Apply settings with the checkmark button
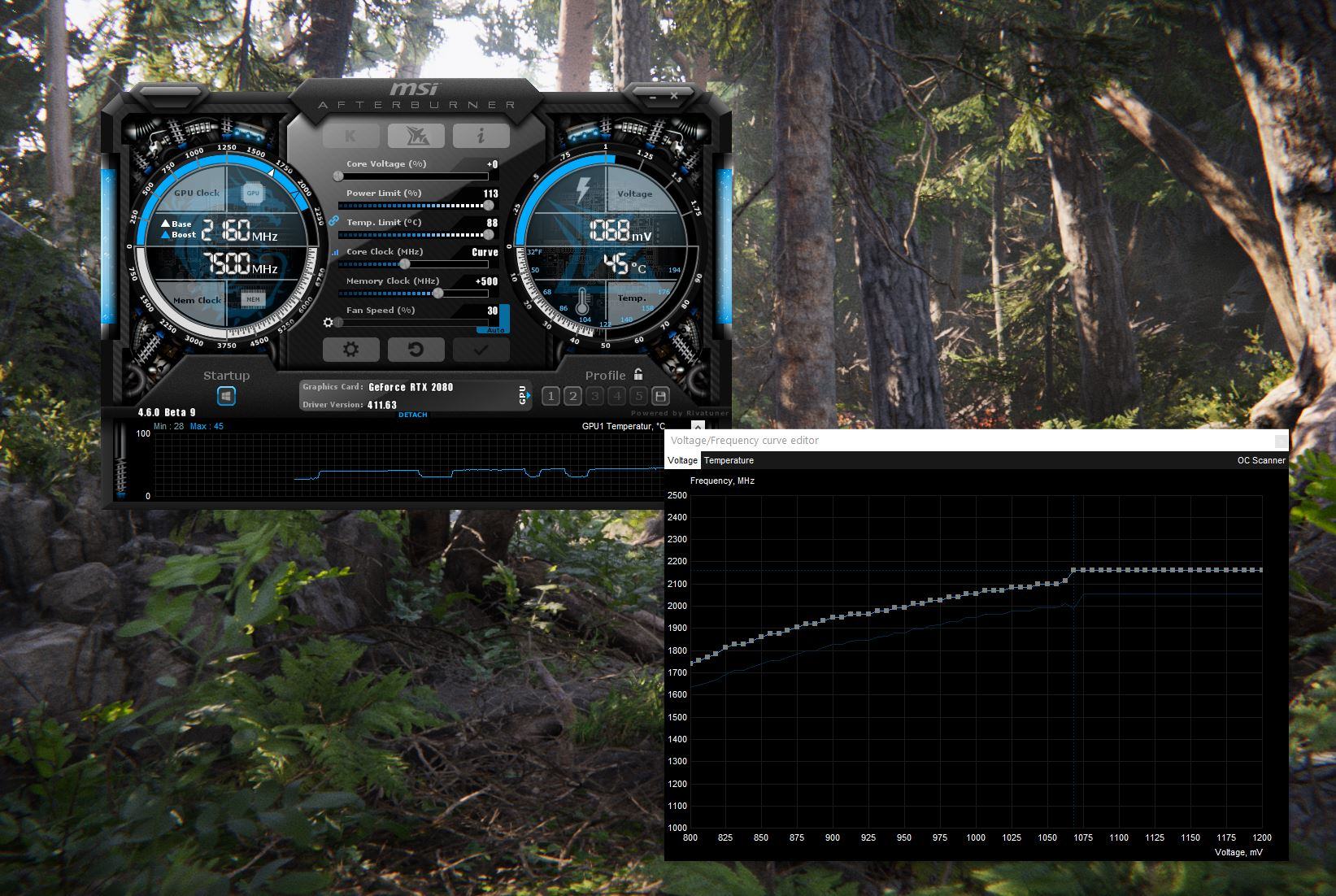 tap(481, 350)
